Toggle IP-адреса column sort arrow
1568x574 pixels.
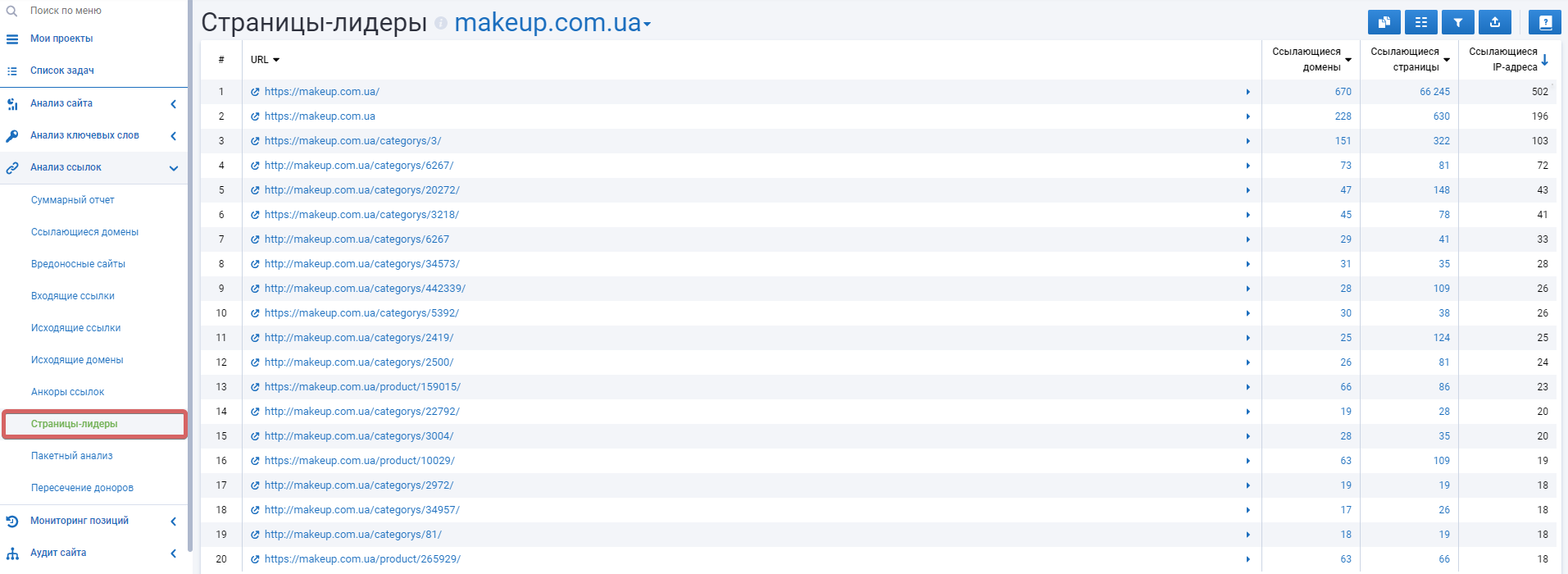click(x=1544, y=59)
